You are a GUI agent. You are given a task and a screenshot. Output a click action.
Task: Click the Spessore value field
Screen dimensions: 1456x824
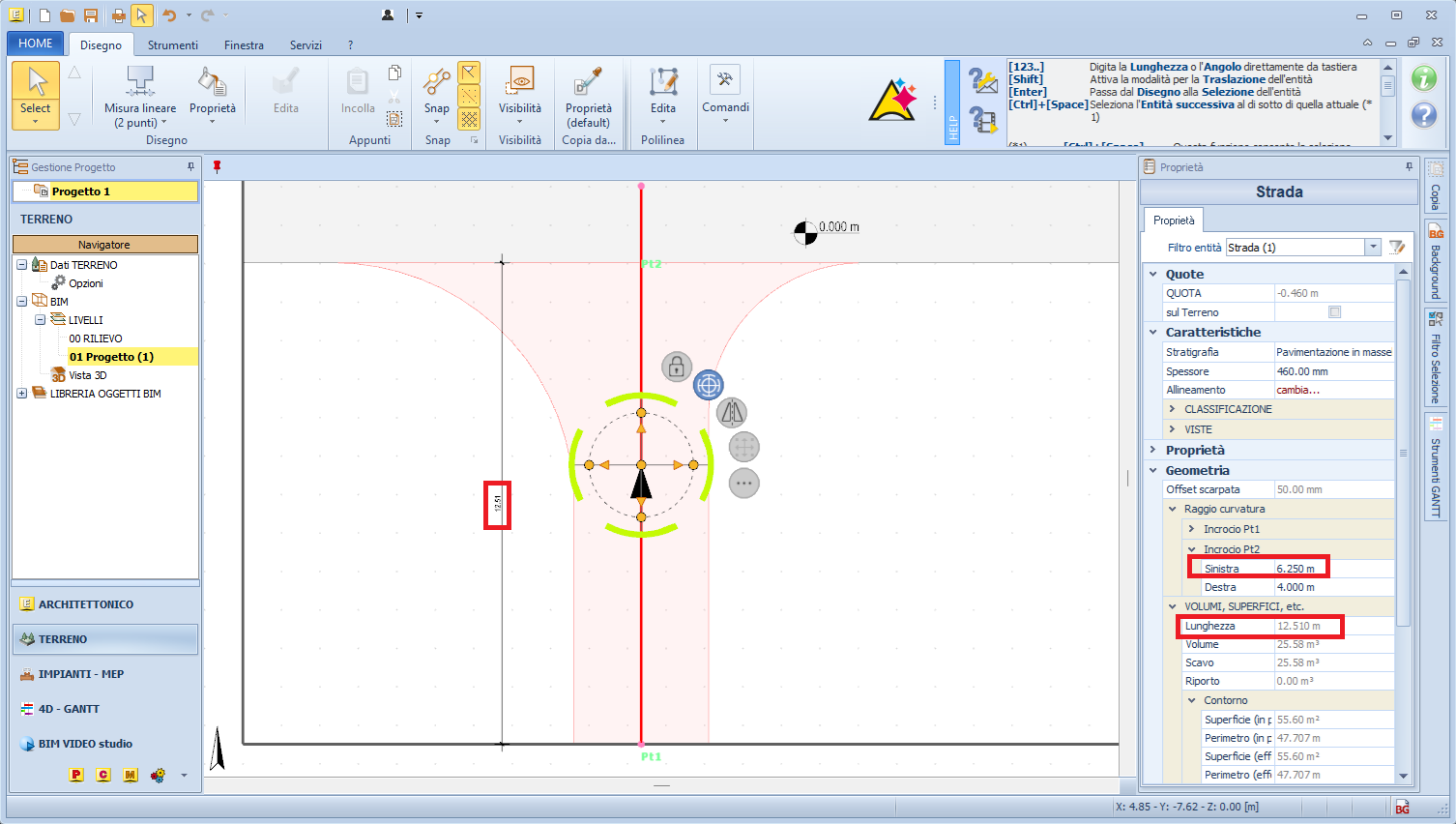click(x=1332, y=371)
